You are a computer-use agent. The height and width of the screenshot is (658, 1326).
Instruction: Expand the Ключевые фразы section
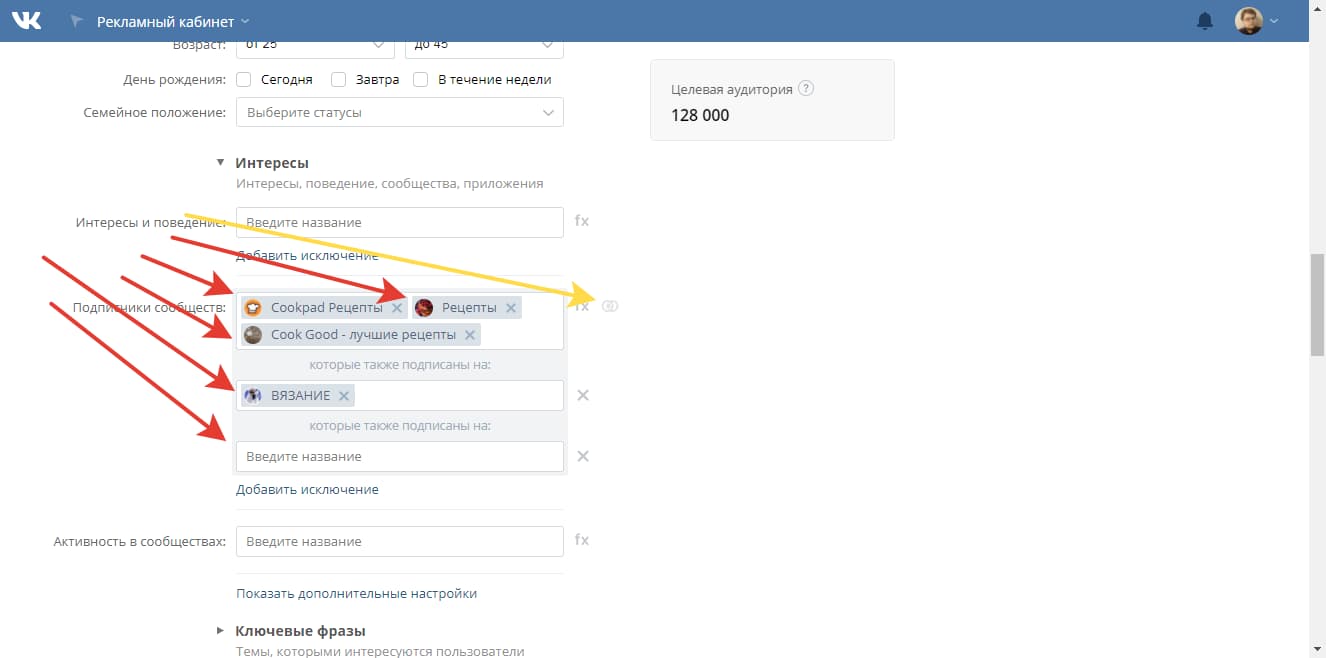coord(221,631)
